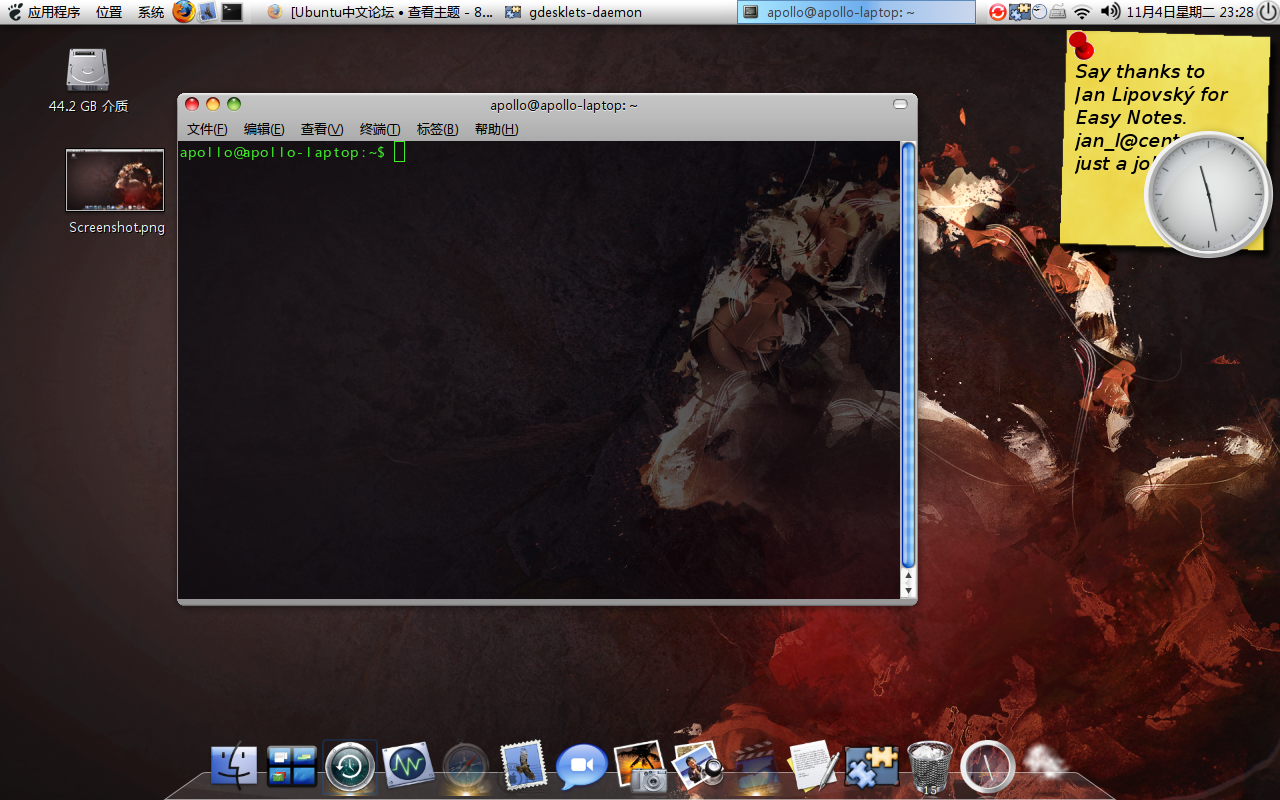The height and width of the screenshot is (800, 1280).
Task: Launch Firefox from the top panel
Action: [184, 12]
